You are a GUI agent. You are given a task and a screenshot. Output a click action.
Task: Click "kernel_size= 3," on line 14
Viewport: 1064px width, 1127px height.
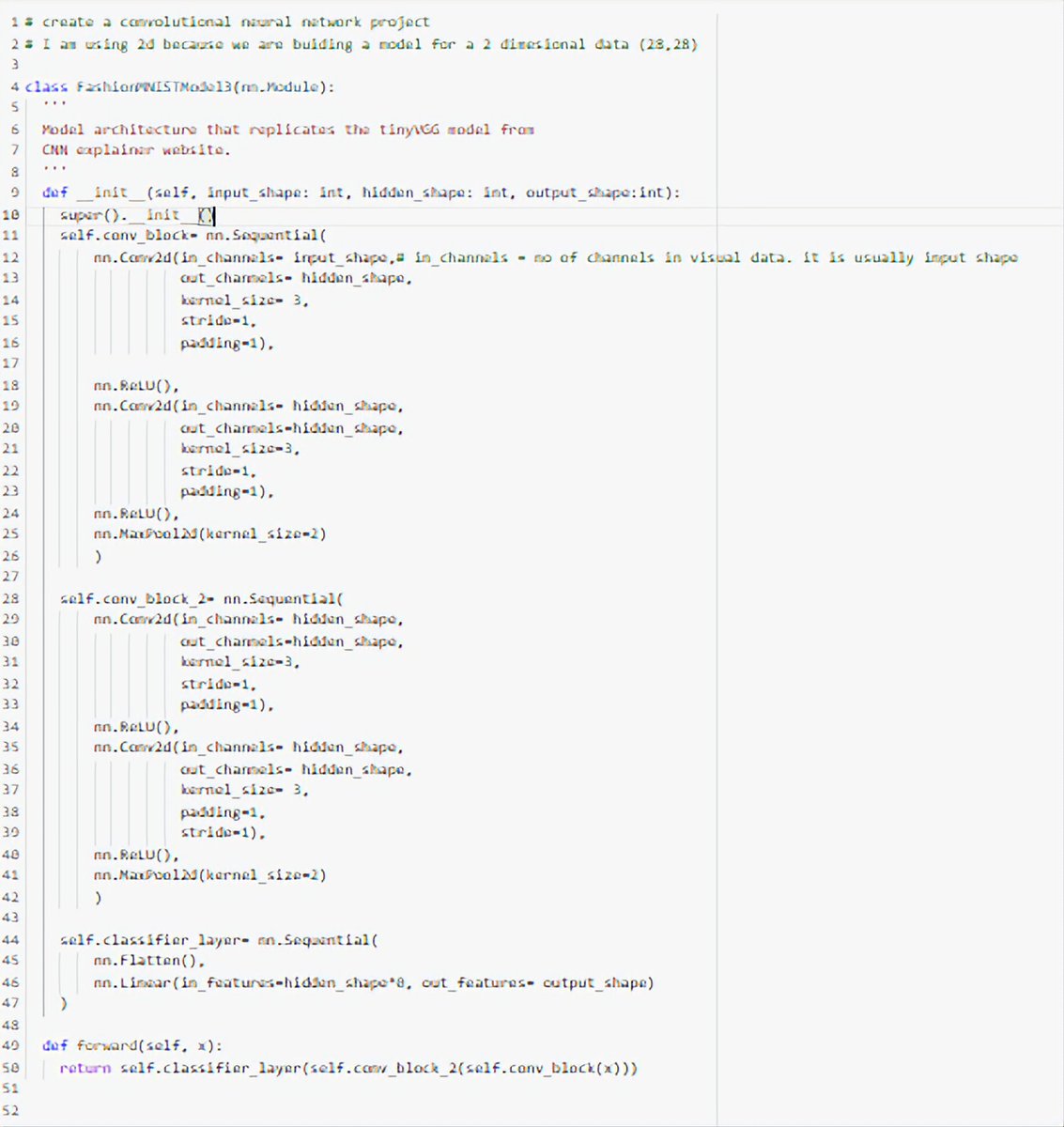coord(245,300)
